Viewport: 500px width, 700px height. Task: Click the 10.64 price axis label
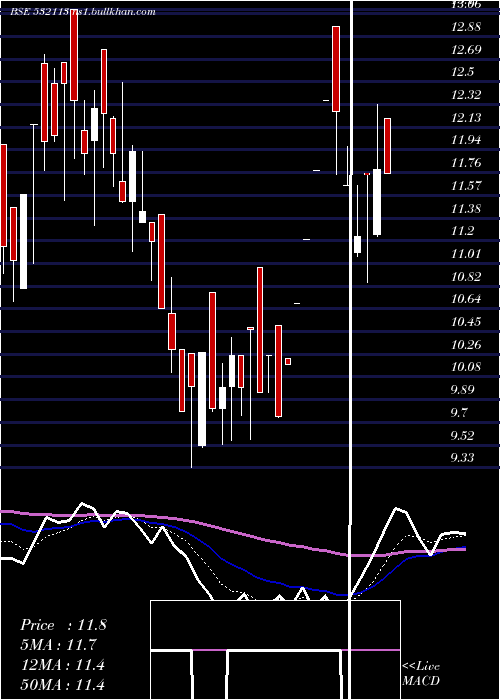coord(466,299)
